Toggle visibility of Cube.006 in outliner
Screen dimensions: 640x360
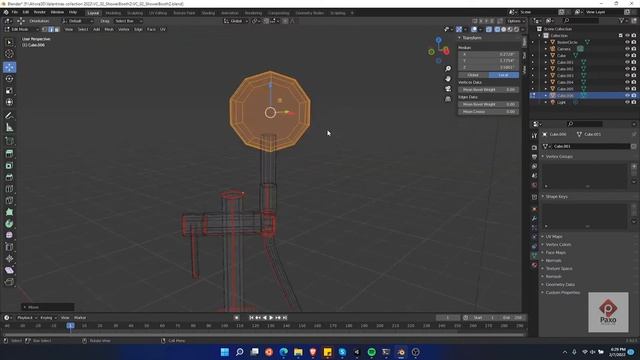627,96
